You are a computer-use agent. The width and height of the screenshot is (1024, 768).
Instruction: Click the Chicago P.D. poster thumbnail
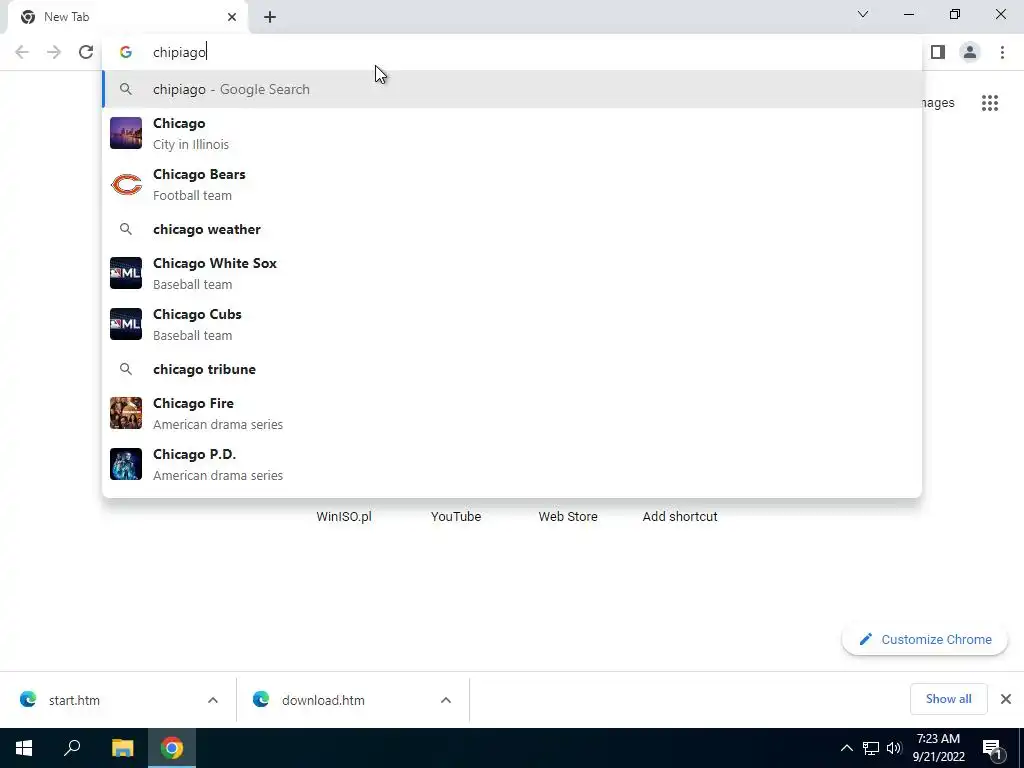pos(126,464)
